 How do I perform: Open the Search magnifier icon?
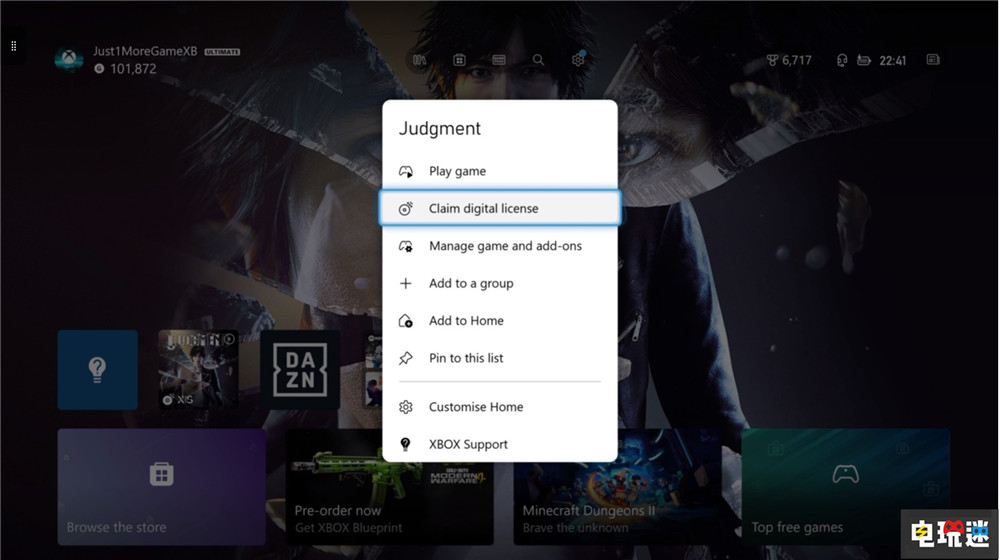tap(538, 60)
